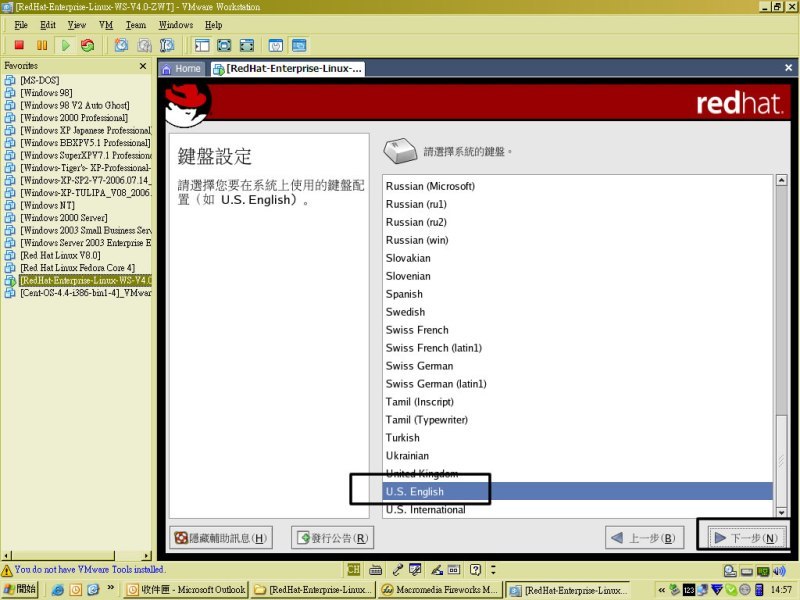Switch to the Home tab

point(182,69)
